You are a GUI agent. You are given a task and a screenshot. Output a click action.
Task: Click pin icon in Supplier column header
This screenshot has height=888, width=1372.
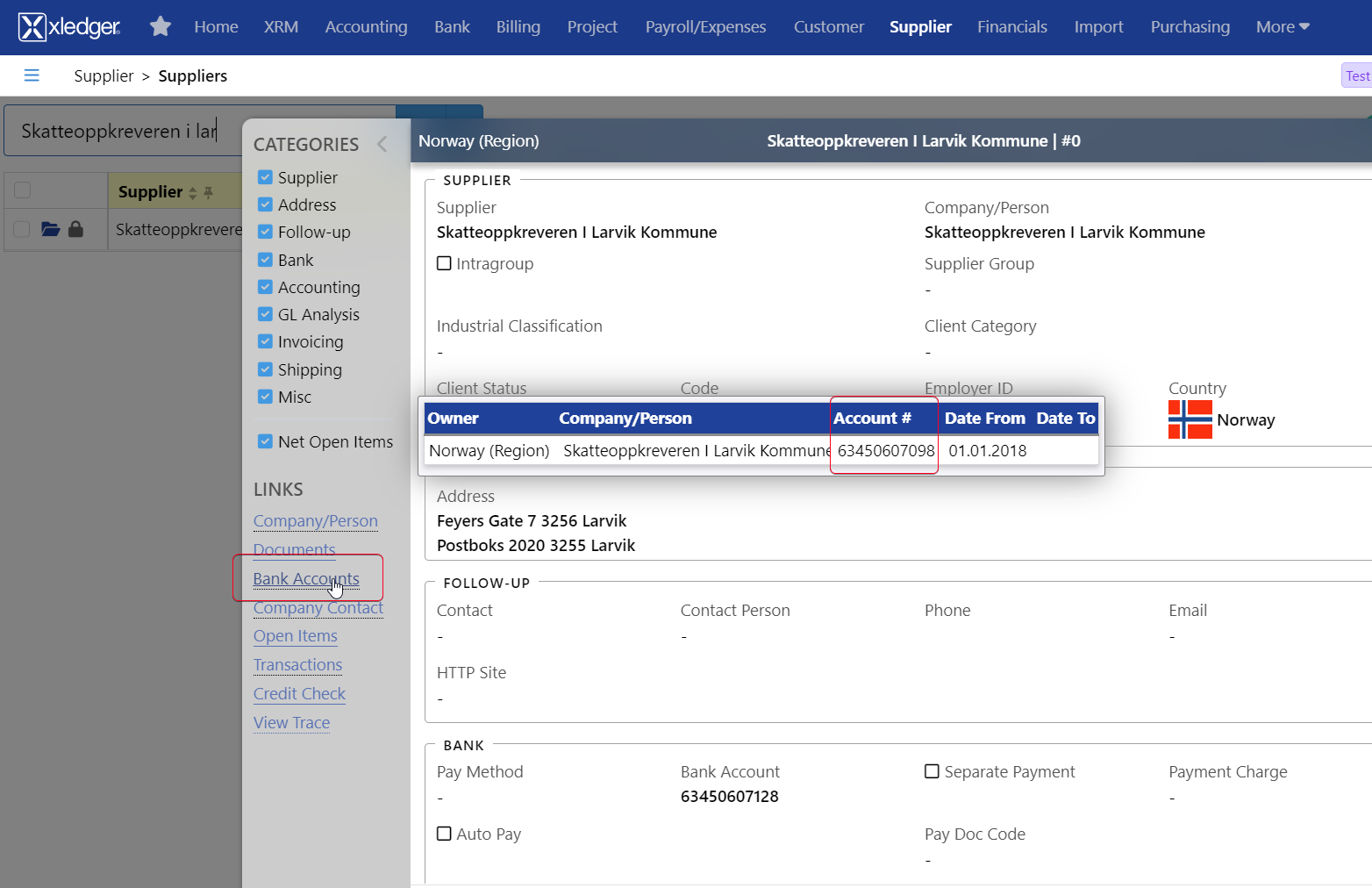(209, 192)
